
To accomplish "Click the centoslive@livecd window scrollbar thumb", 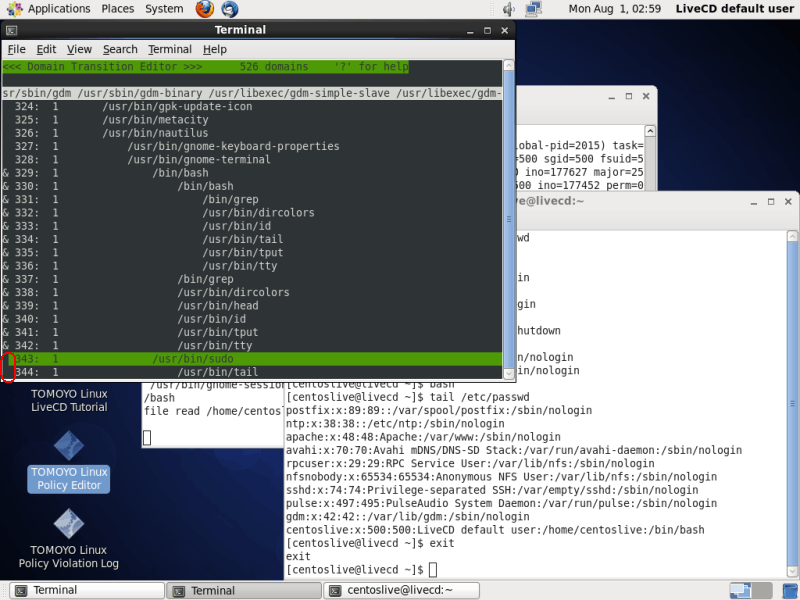I will [x=792, y=403].
